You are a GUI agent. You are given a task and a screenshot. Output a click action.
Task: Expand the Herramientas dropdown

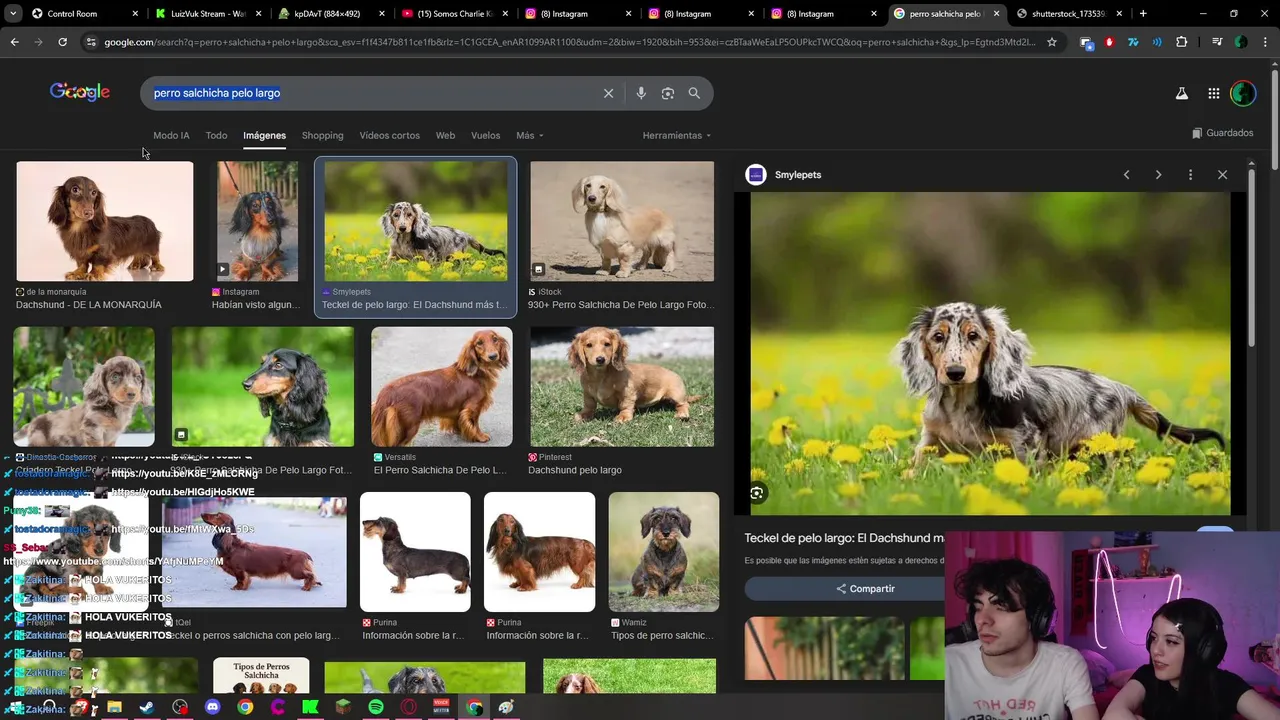(x=677, y=135)
